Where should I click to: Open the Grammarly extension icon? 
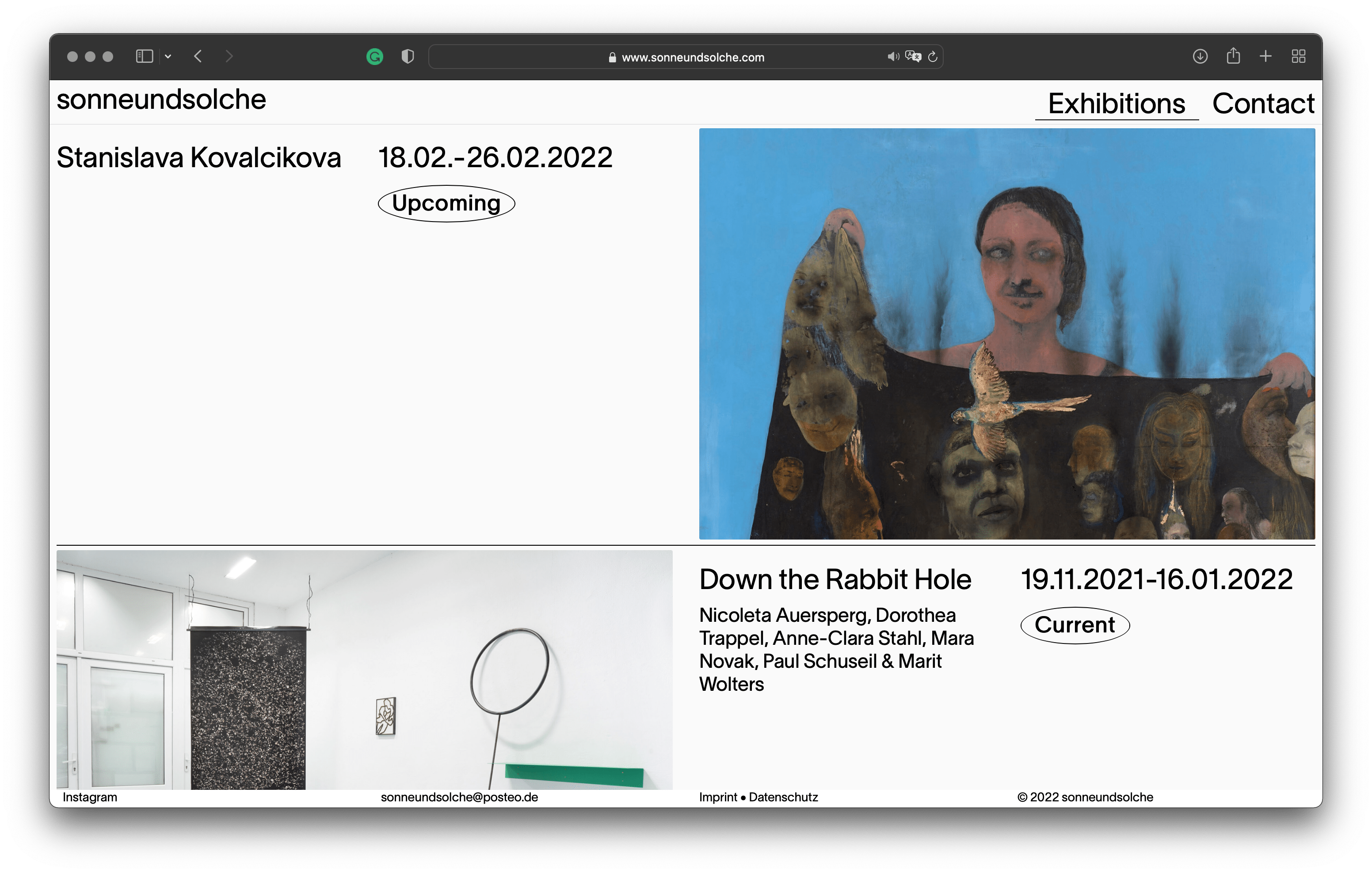click(x=374, y=57)
